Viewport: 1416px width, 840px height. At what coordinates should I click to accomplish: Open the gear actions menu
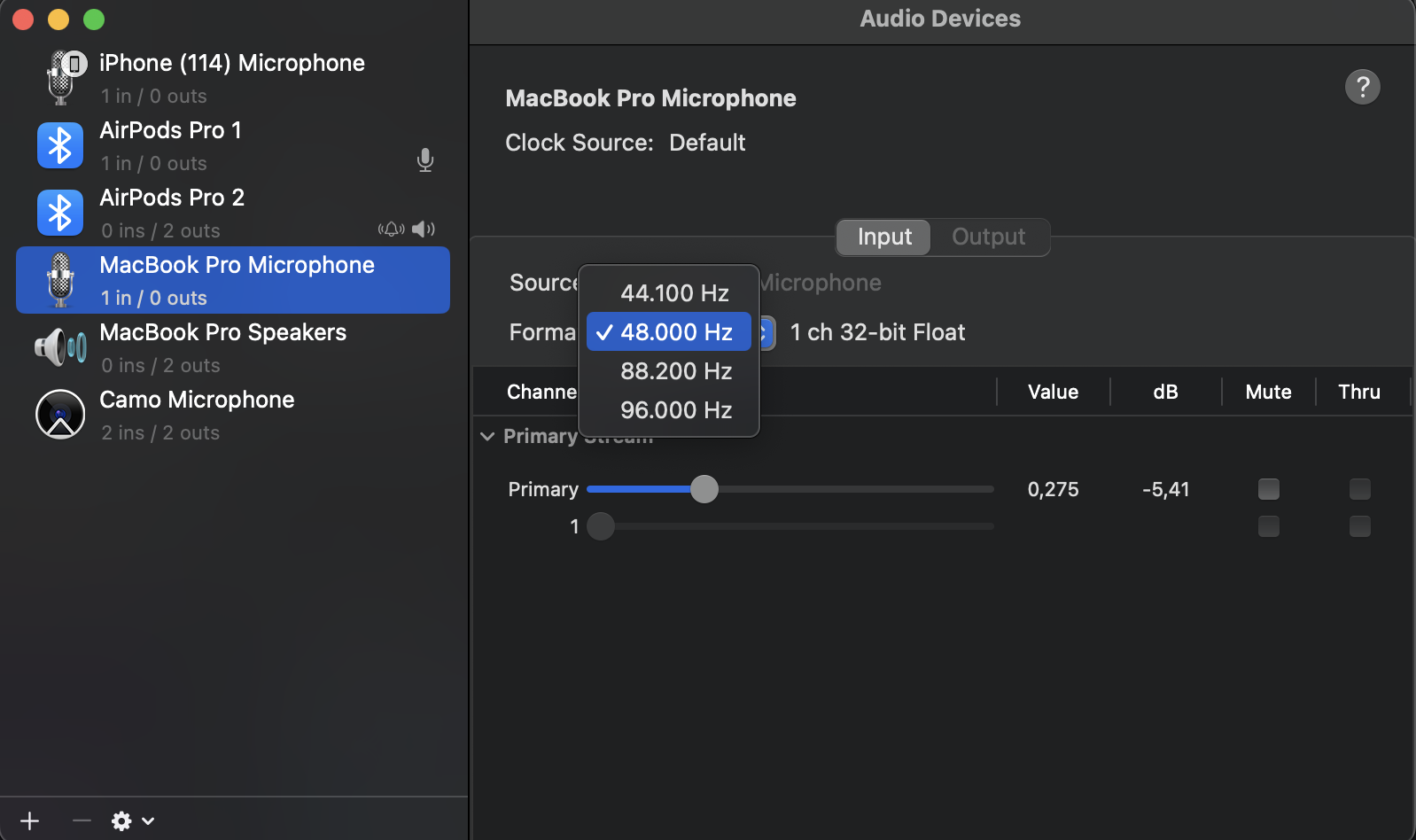(x=132, y=821)
